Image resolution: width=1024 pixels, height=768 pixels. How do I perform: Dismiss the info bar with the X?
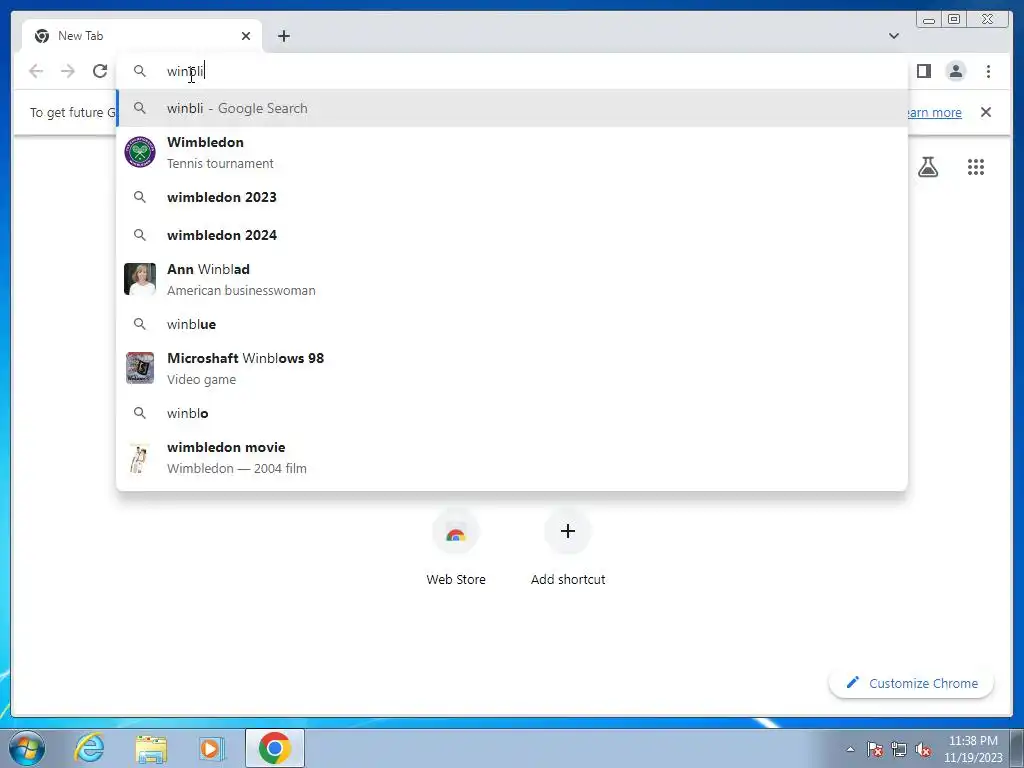click(986, 112)
